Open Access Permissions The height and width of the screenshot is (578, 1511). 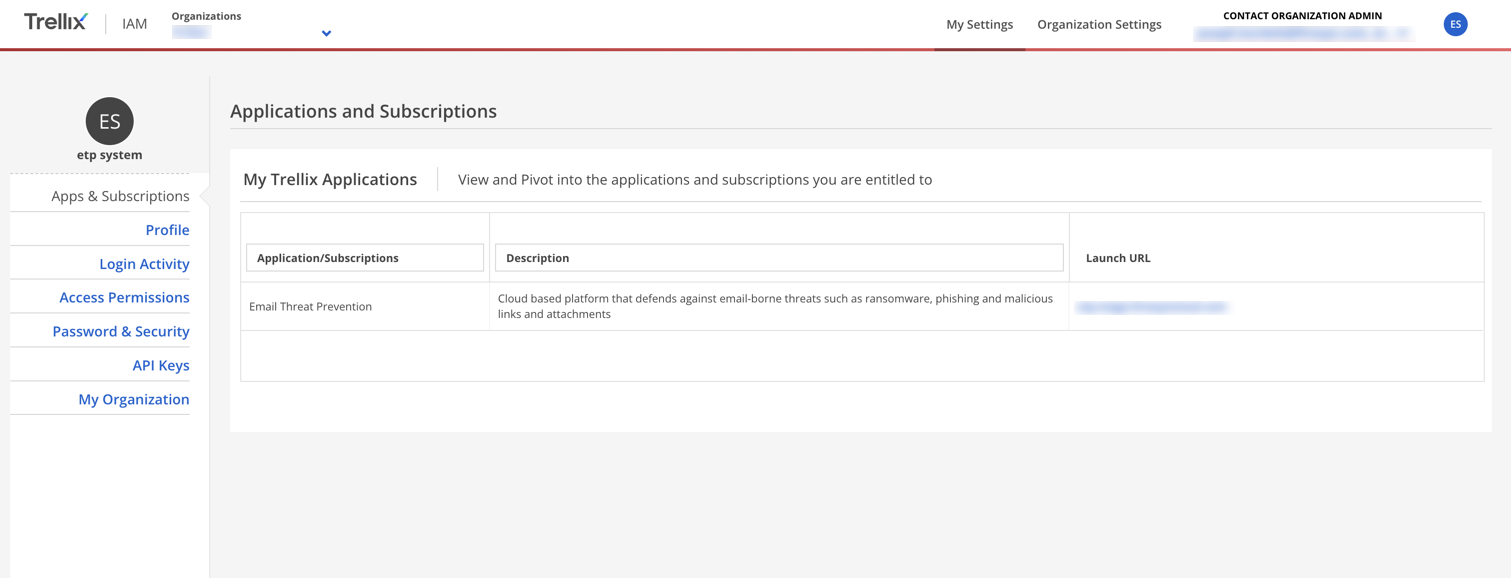124,297
